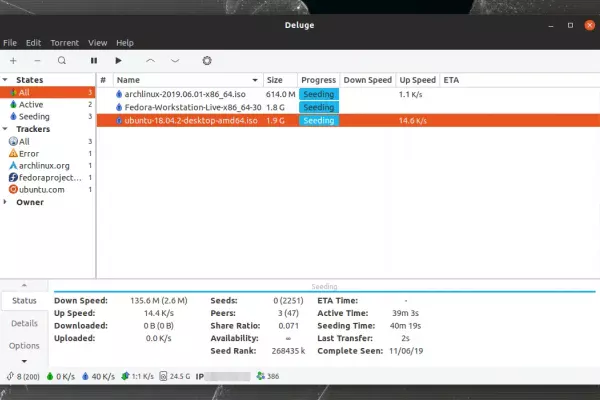
Task: Click the globe icon beside Trackers All
Action: tap(13, 141)
